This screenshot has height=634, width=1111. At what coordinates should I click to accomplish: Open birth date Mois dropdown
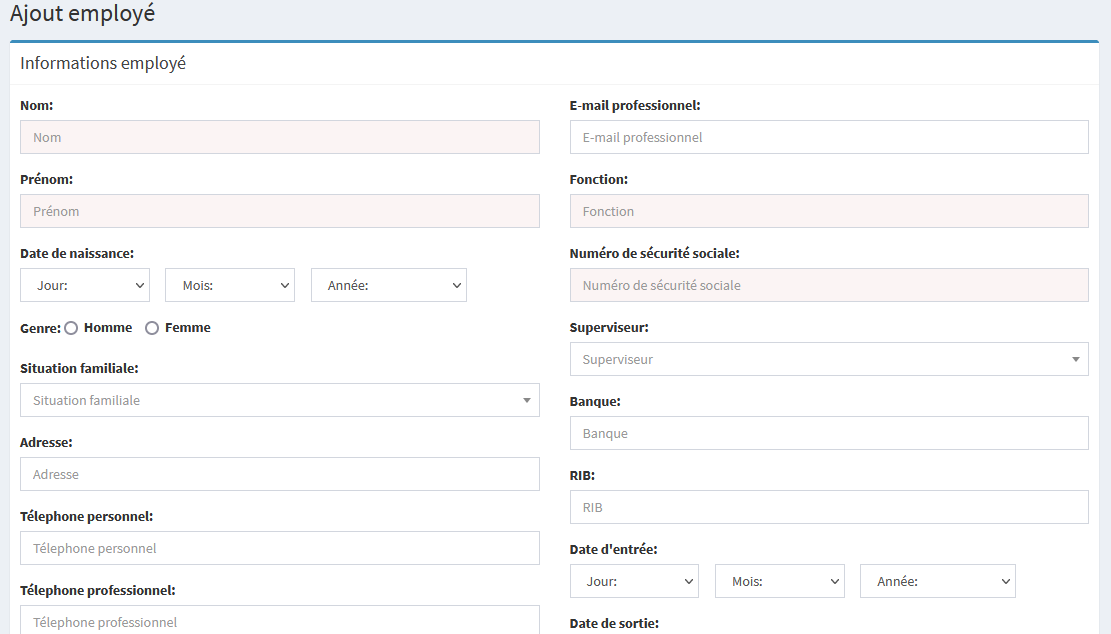pos(230,285)
